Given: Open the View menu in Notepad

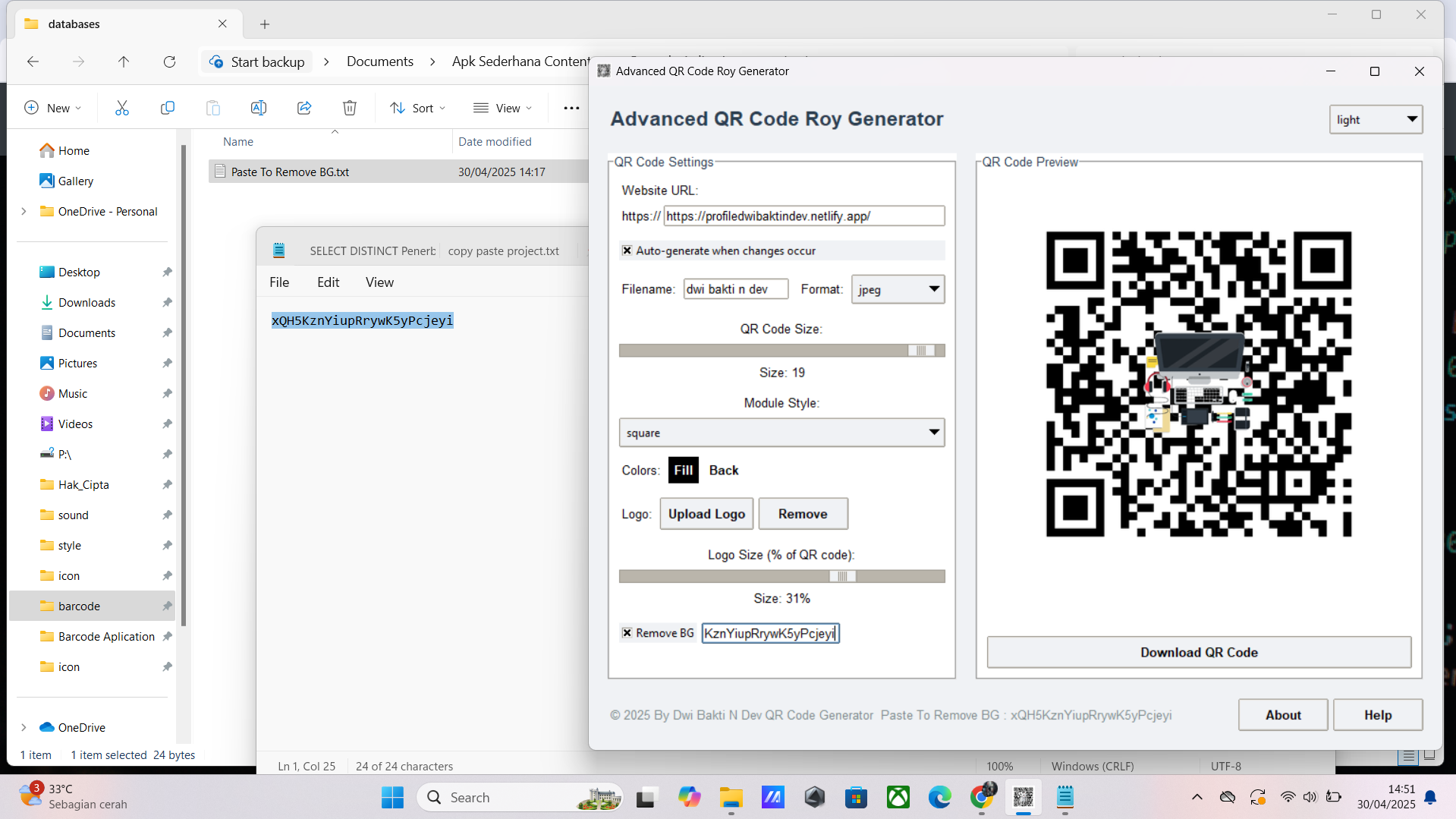Looking at the screenshot, I should (379, 282).
